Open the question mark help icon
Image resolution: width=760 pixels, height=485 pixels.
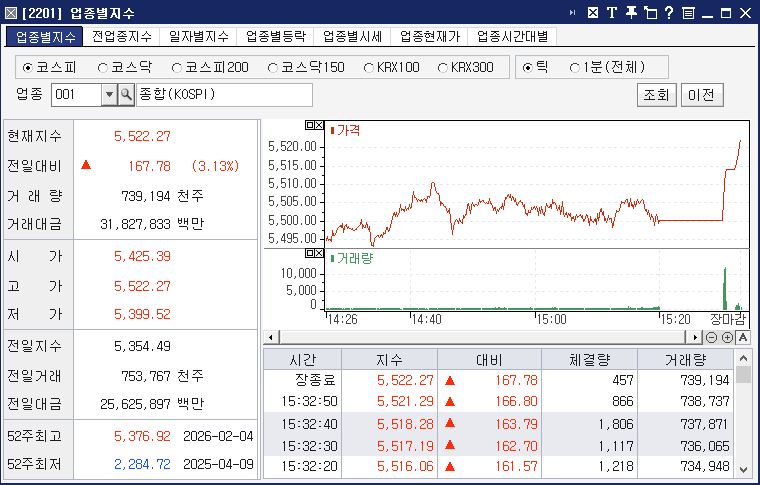[x=669, y=13]
